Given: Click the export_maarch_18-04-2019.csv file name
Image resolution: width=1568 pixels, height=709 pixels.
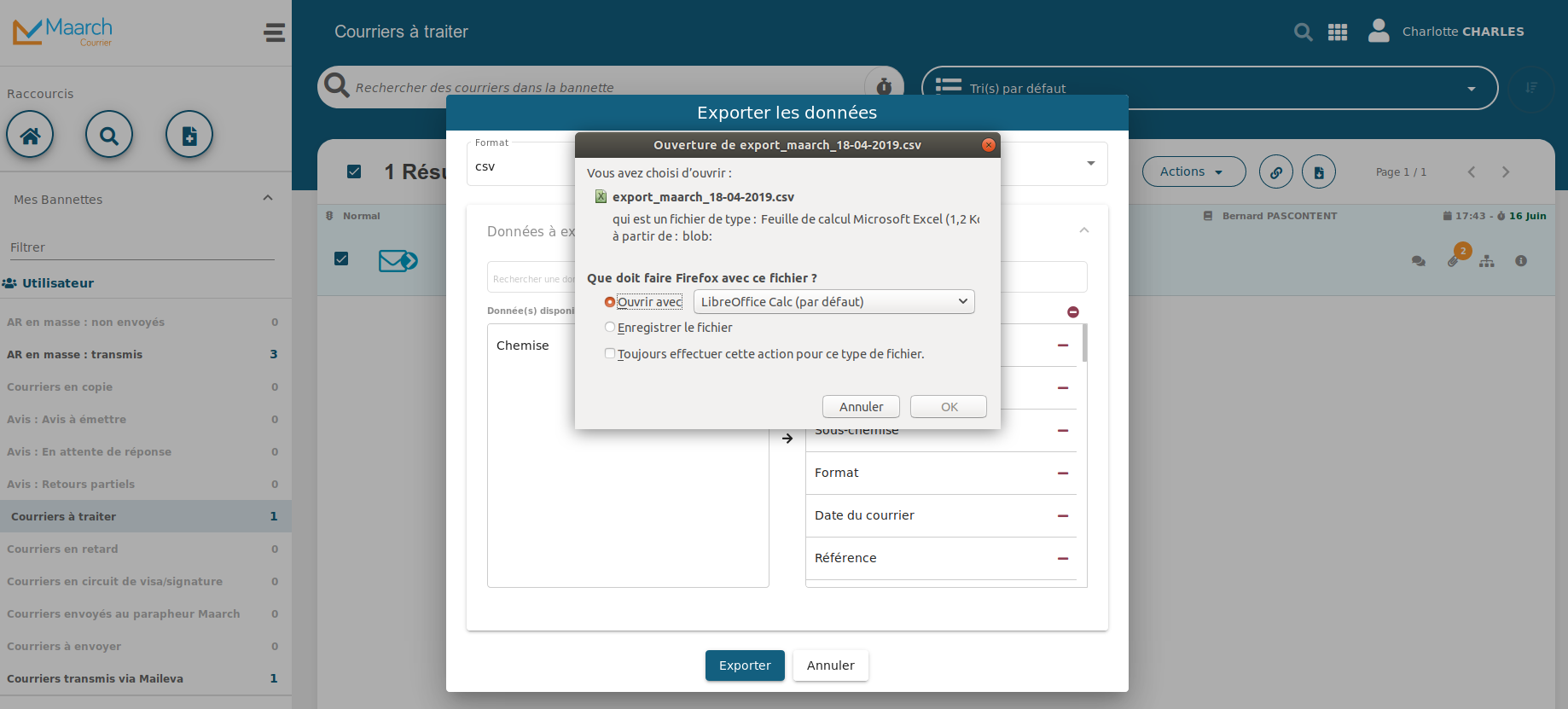Looking at the screenshot, I should pos(703,197).
